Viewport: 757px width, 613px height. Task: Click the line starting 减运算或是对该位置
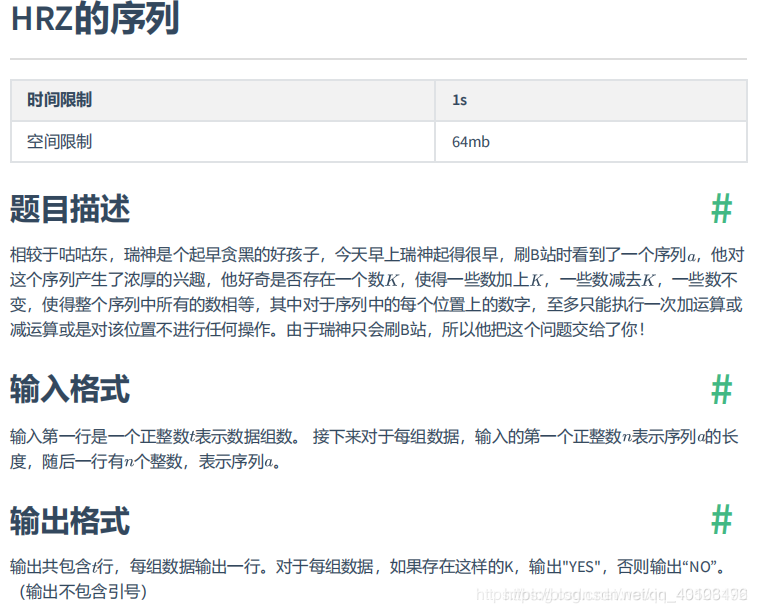[327, 330]
